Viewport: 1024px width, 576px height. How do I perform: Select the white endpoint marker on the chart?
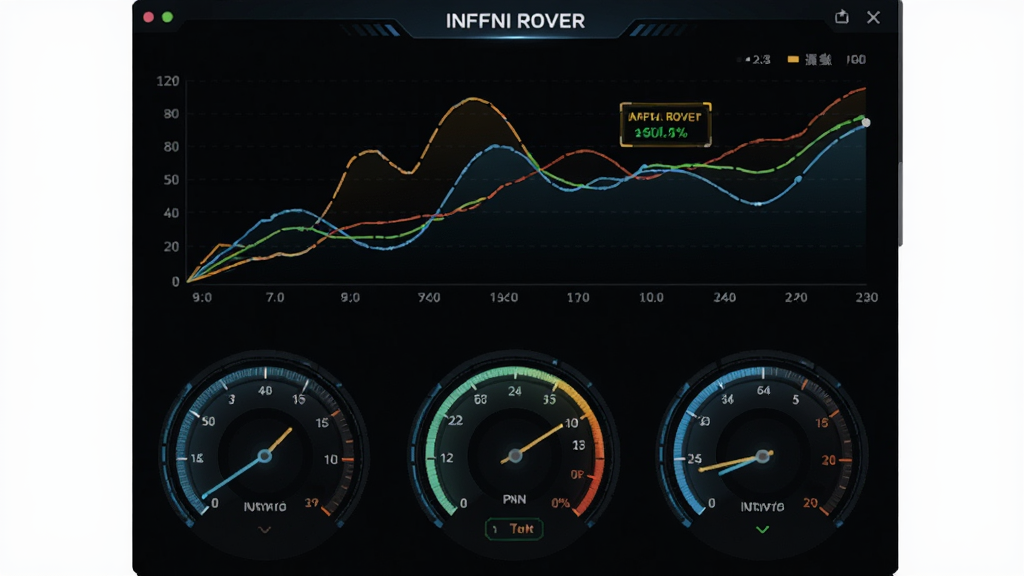pos(866,123)
